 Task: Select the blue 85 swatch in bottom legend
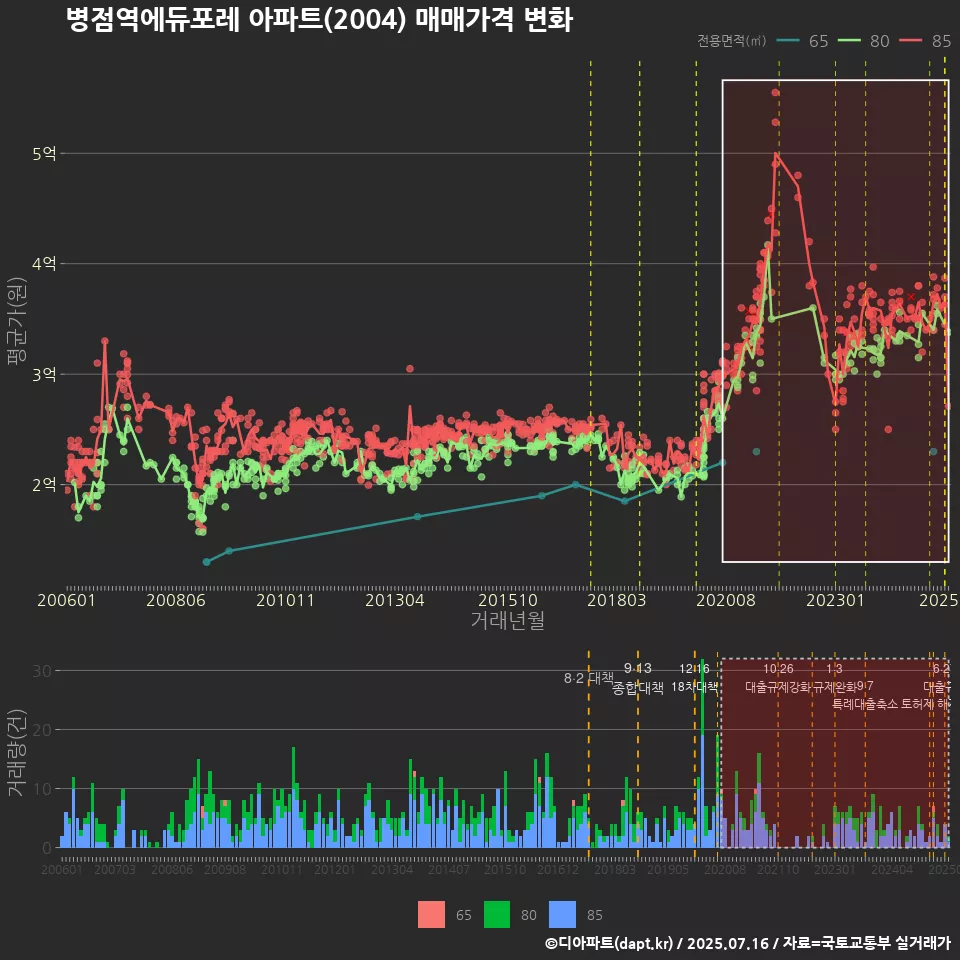(562, 914)
